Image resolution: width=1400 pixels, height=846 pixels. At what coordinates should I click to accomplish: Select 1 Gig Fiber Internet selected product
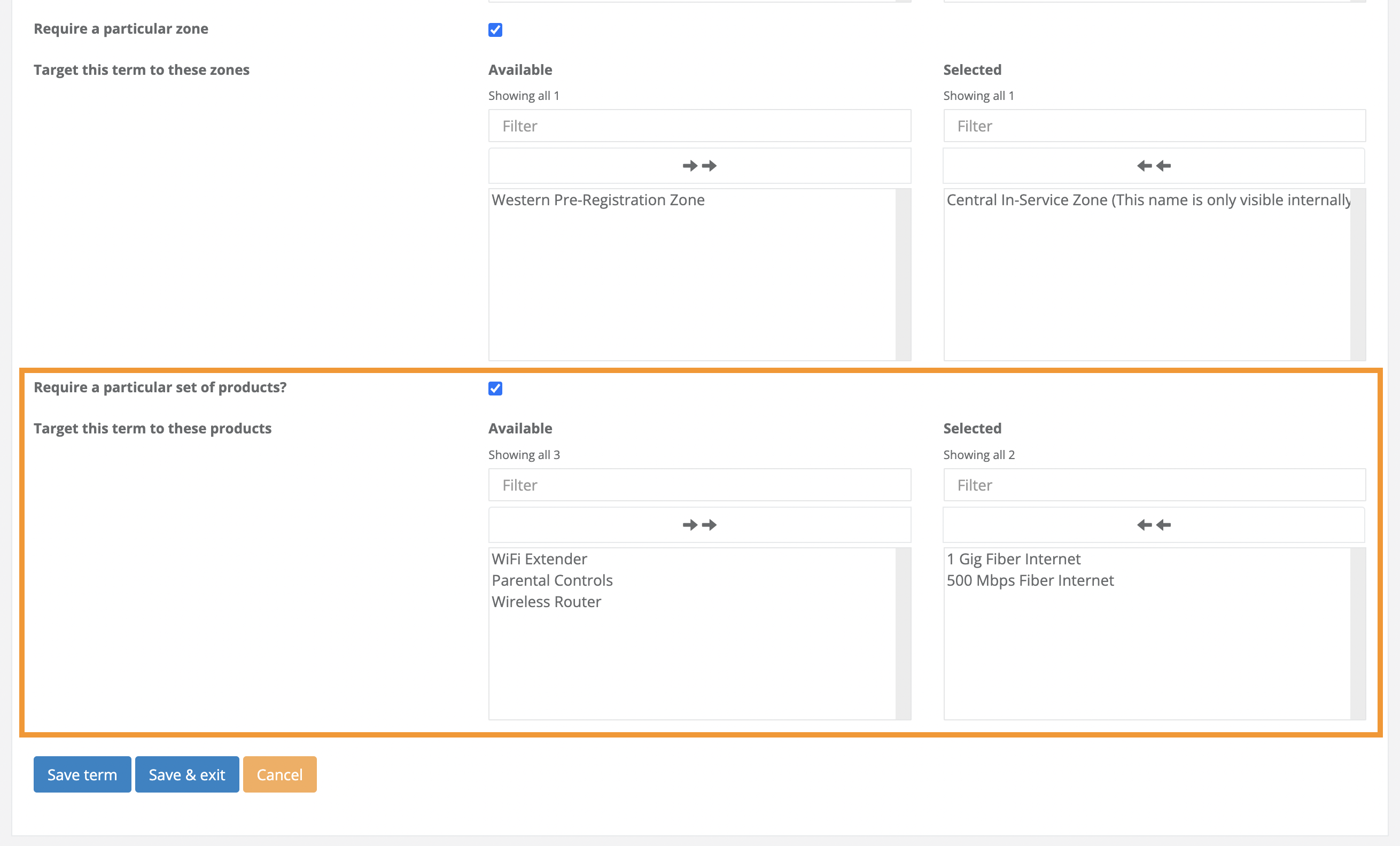[1013, 559]
